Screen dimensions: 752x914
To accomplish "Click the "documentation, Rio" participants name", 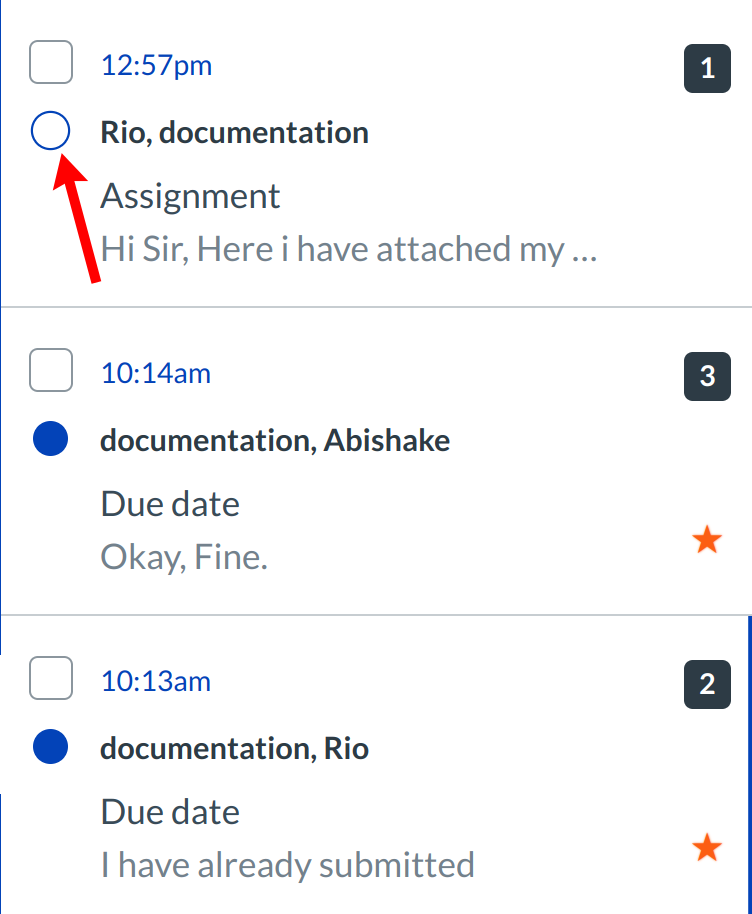I will (x=234, y=748).
